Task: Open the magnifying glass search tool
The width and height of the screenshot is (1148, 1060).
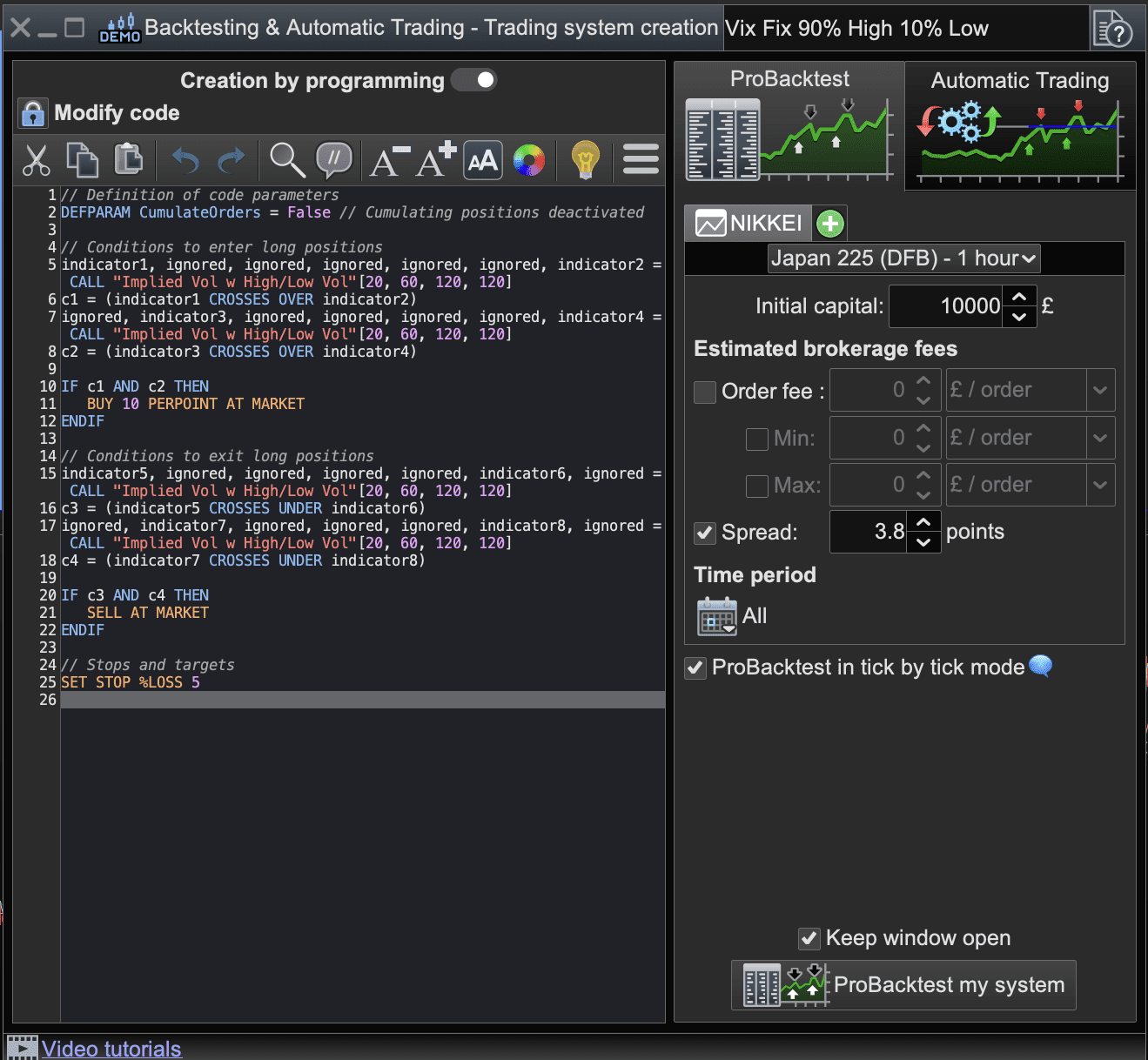Action: [287, 160]
